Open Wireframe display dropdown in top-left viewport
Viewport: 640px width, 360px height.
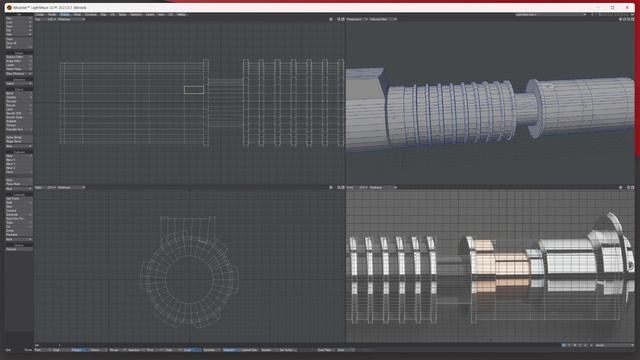(71, 19)
